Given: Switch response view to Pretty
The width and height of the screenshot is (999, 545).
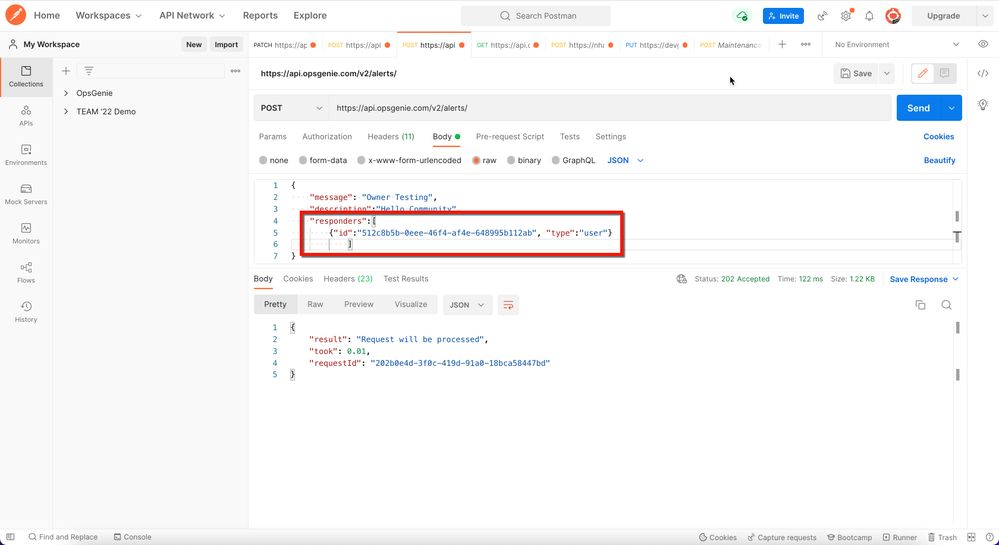Looking at the screenshot, I should tap(275, 305).
